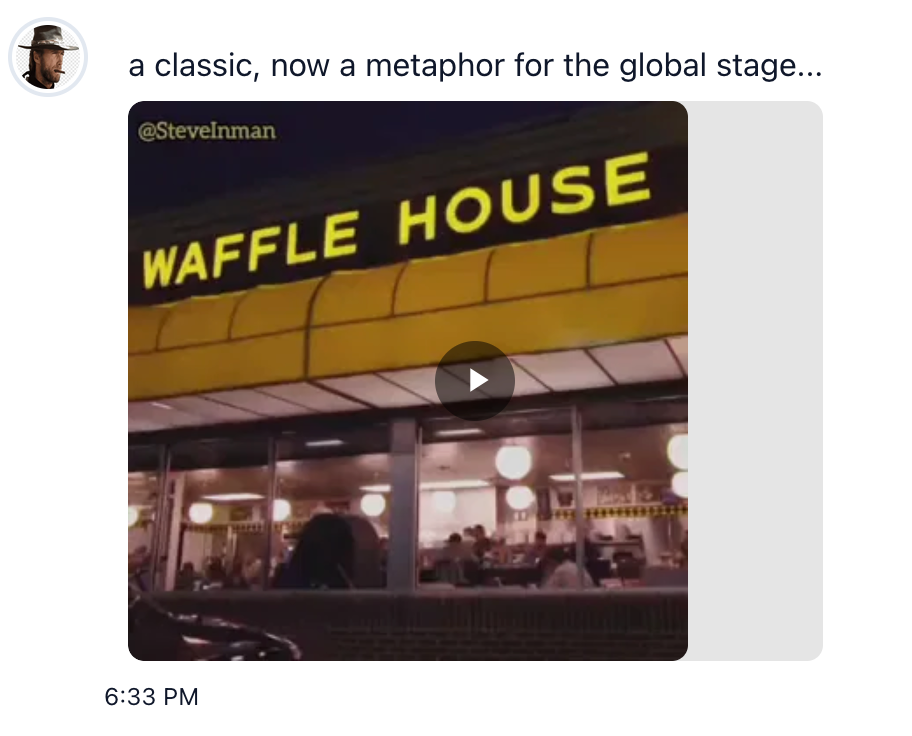The image size is (912, 736).
Task: Click the 6:33 PM timestamp
Action: pyautogui.click(x=151, y=697)
